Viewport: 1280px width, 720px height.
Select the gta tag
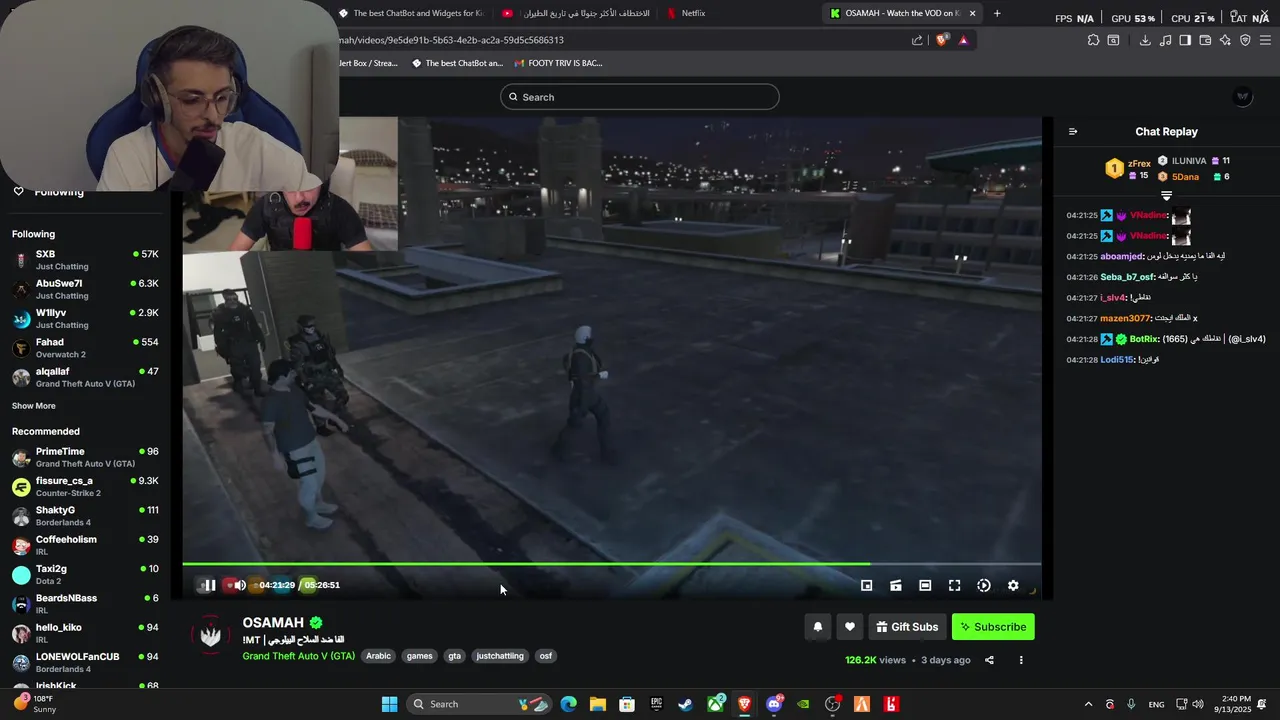(455, 656)
